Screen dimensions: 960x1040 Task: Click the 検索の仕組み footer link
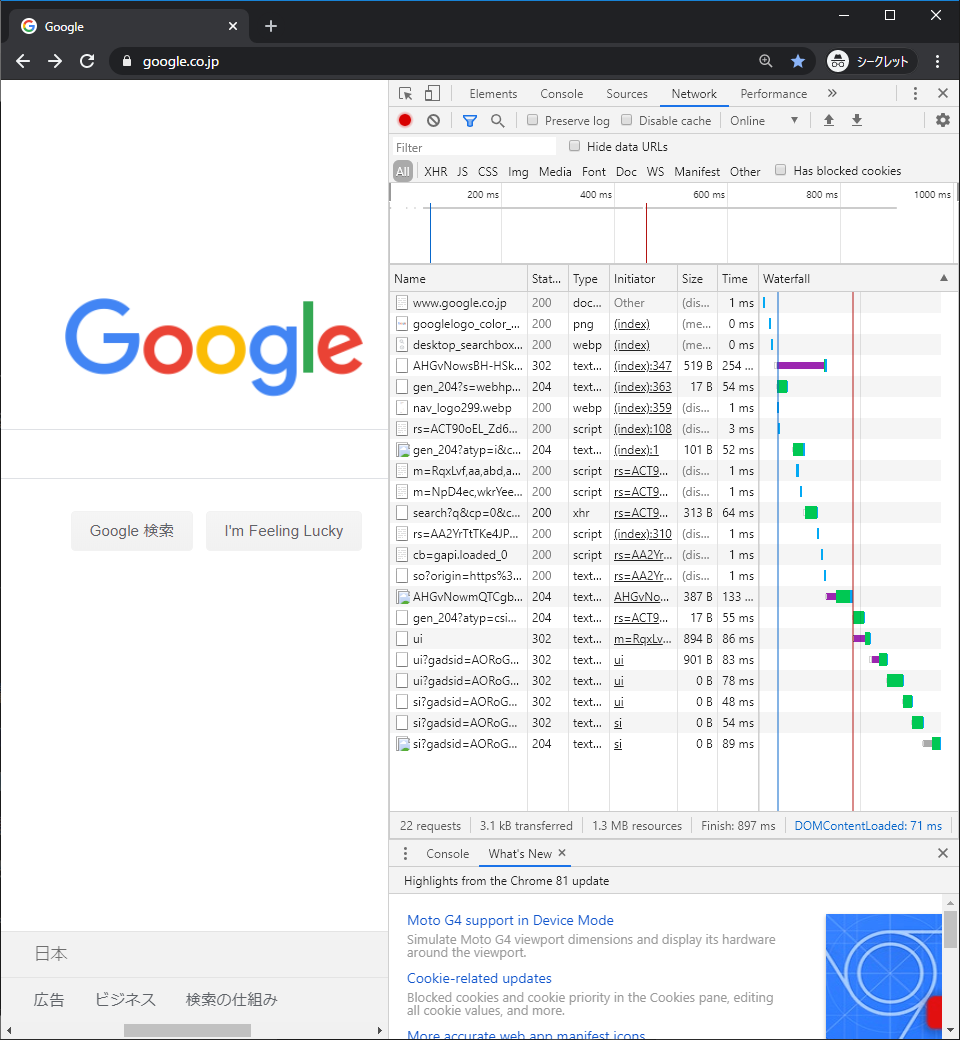(x=232, y=1000)
